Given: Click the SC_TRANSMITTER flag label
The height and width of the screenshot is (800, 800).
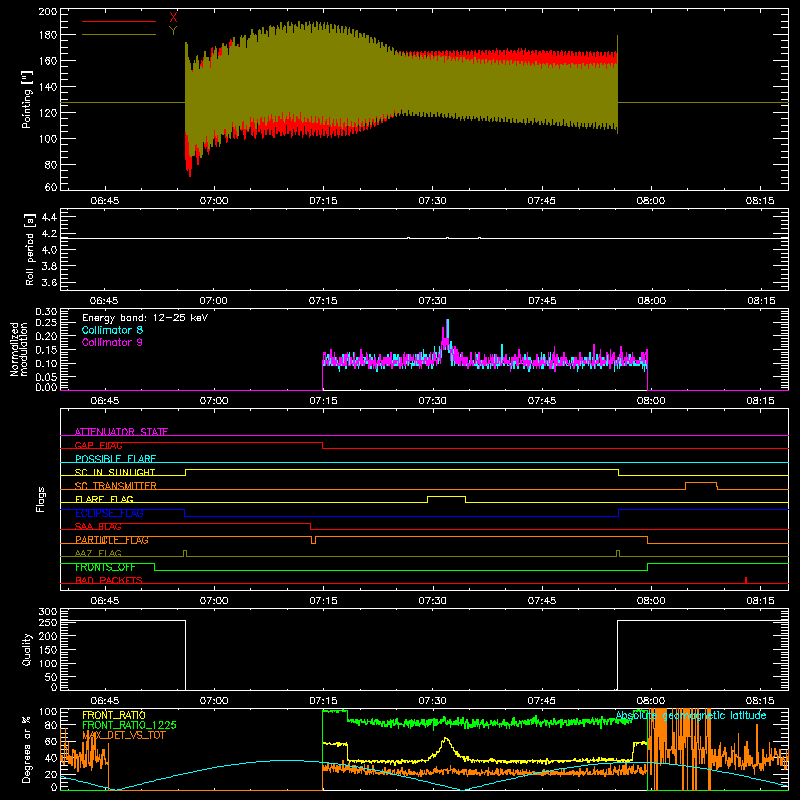Looking at the screenshot, I should (x=116, y=486).
